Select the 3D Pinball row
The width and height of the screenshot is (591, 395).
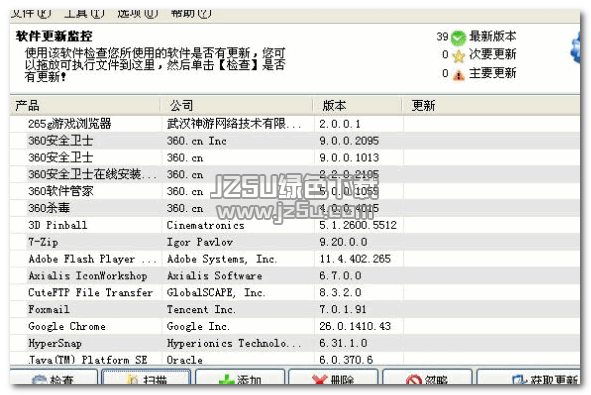pyautogui.click(x=295, y=225)
